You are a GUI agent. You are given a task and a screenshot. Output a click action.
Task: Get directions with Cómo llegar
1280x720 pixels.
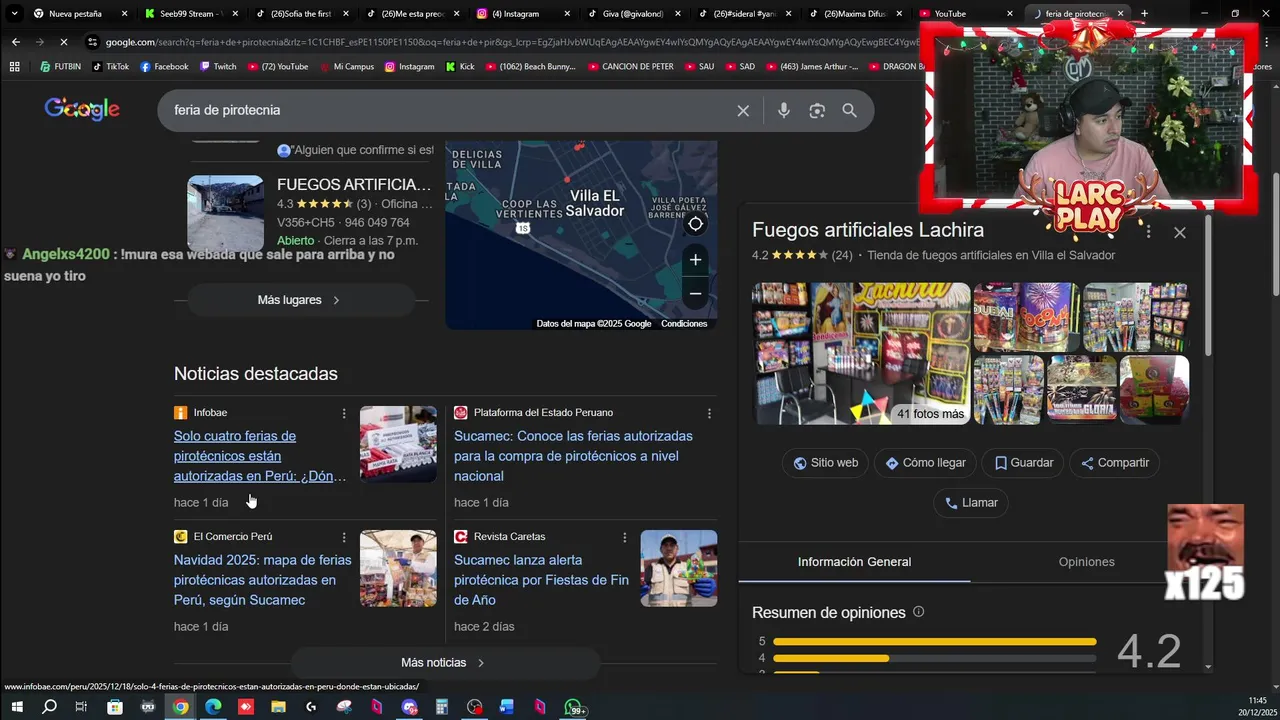click(925, 463)
